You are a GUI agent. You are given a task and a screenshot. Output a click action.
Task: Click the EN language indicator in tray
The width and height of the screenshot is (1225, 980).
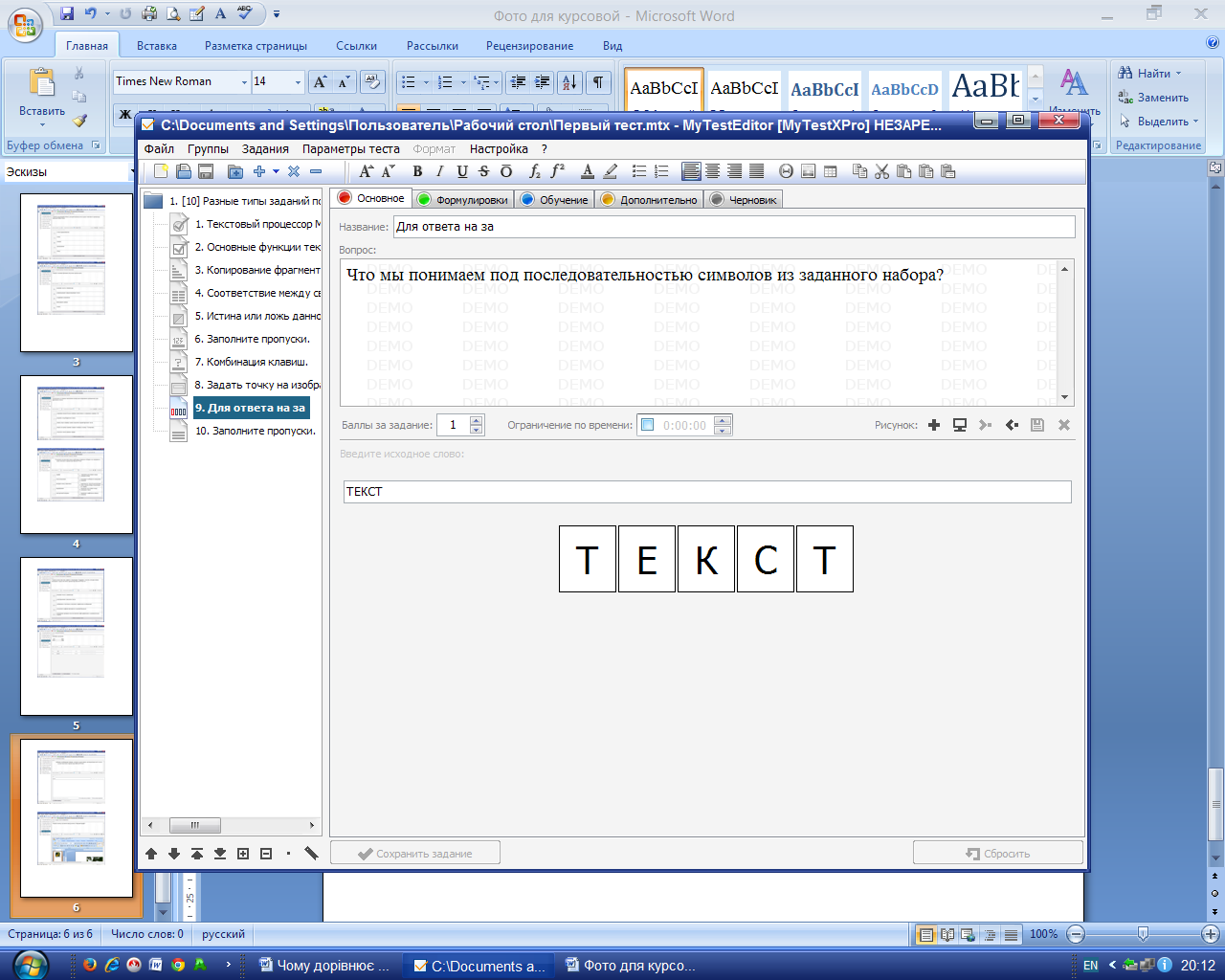1091,966
